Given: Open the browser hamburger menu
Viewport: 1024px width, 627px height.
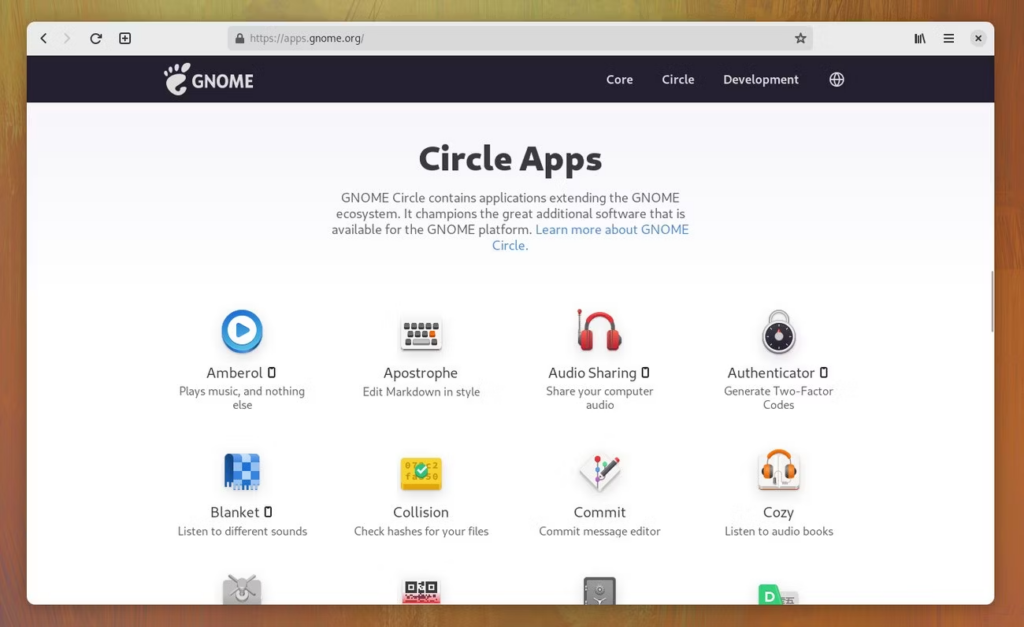Looking at the screenshot, I should (x=949, y=39).
